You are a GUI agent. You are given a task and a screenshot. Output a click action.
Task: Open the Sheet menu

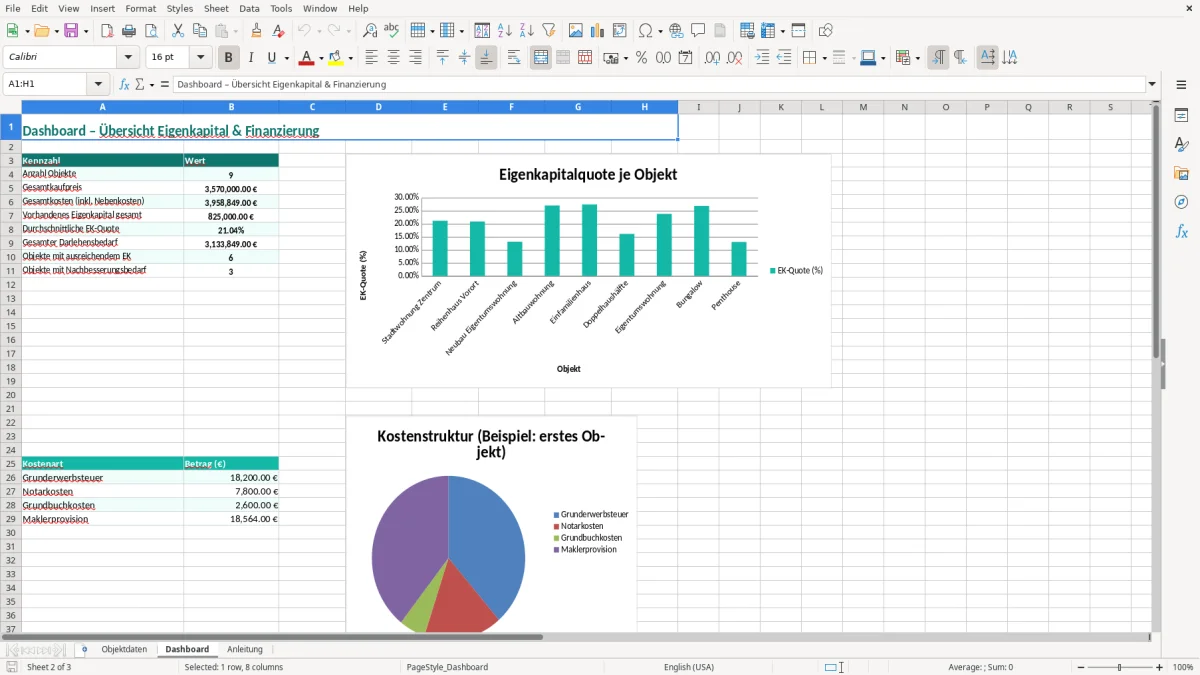click(x=216, y=8)
